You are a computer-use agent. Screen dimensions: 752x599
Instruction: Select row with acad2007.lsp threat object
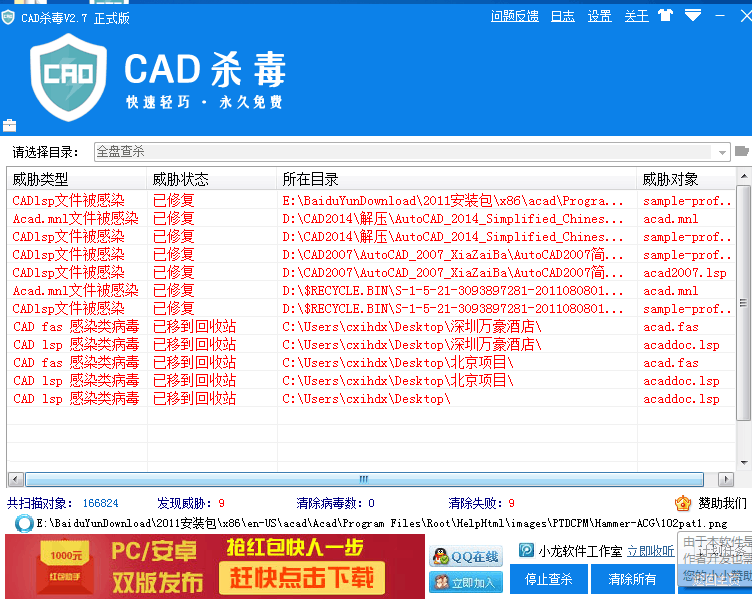coord(371,272)
